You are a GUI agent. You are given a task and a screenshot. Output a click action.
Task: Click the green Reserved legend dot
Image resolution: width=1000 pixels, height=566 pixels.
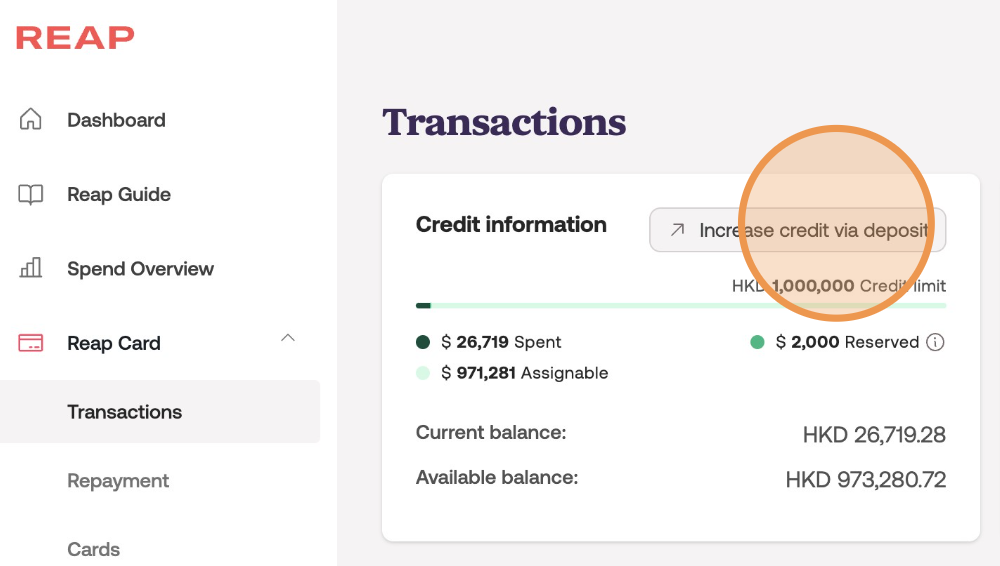(x=757, y=342)
